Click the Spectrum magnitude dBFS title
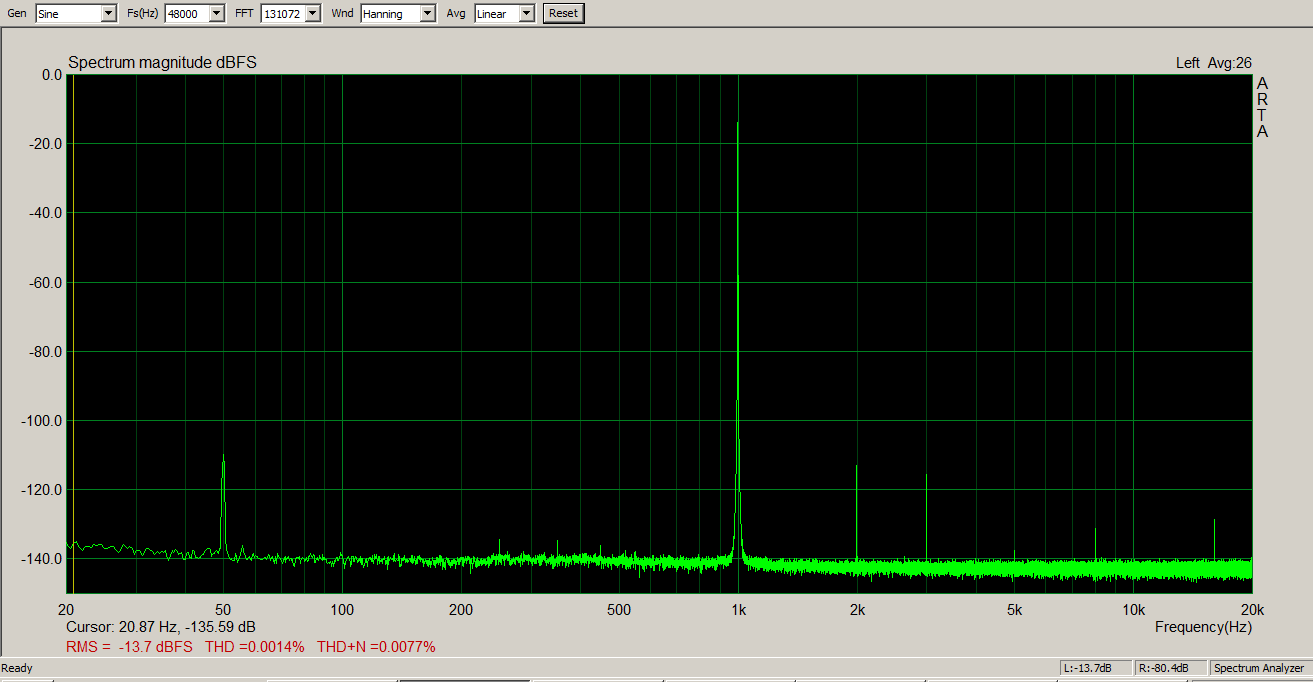The height and width of the screenshot is (682, 1313). point(162,63)
